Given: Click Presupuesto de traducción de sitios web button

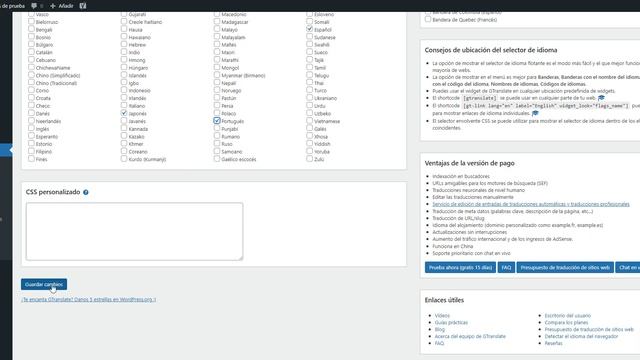Looking at the screenshot, I should tap(565, 267).
